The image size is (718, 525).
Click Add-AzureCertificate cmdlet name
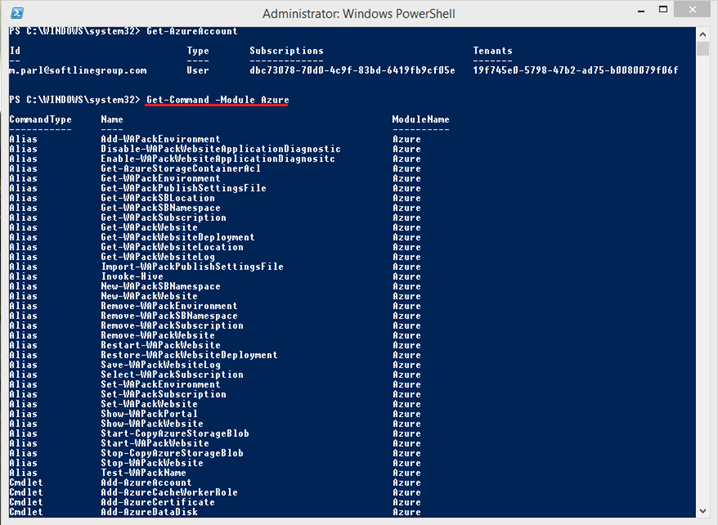point(158,503)
